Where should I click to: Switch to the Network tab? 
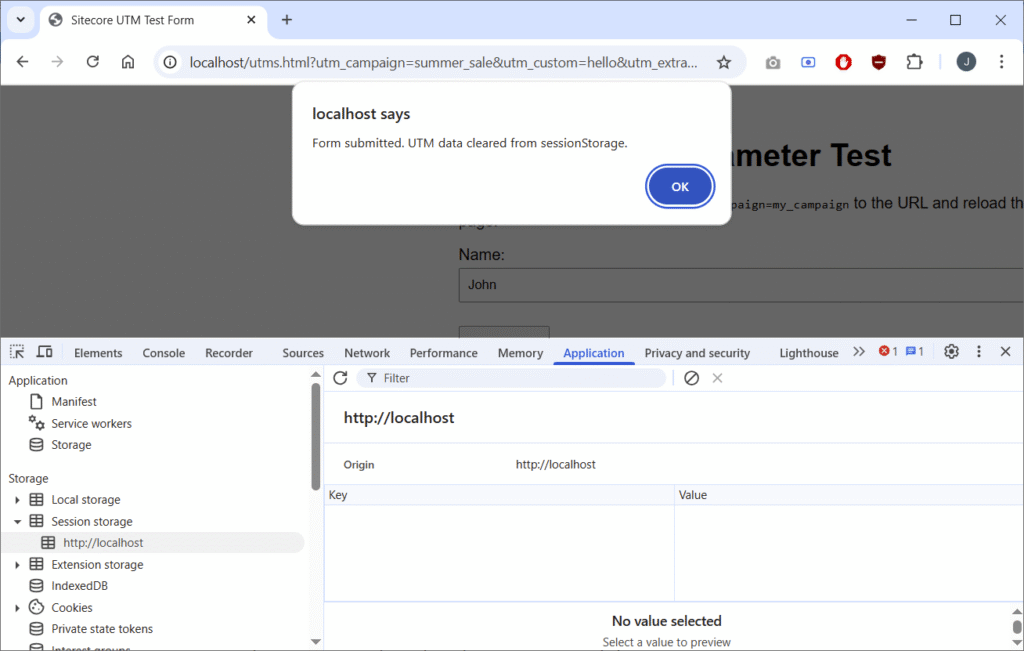367,353
